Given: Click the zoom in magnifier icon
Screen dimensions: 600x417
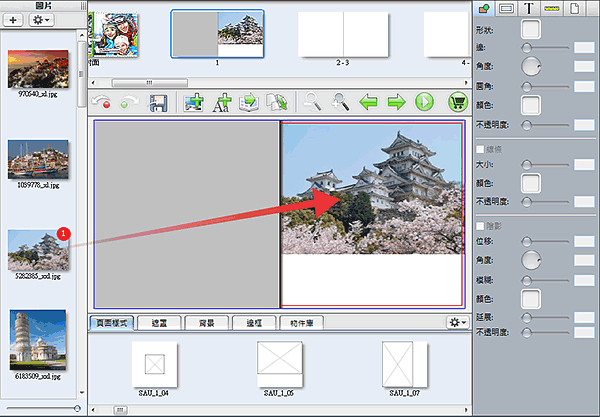Looking at the screenshot, I should (340, 103).
